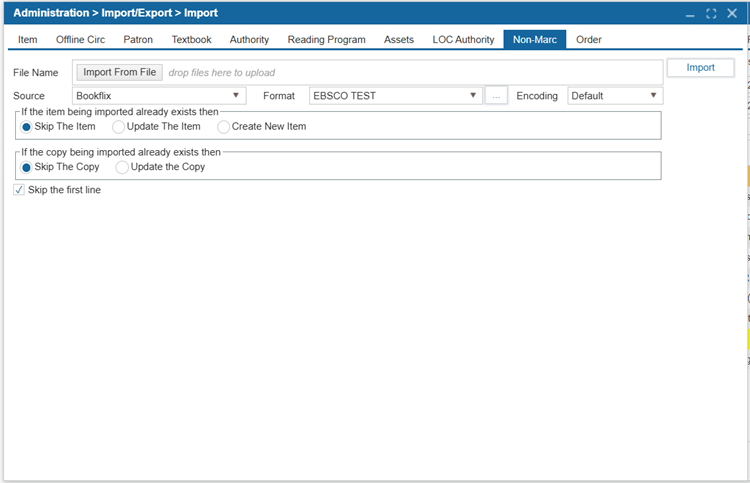The width and height of the screenshot is (750, 483).
Task: Select Update the Copy radio option
Action: click(122, 167)
